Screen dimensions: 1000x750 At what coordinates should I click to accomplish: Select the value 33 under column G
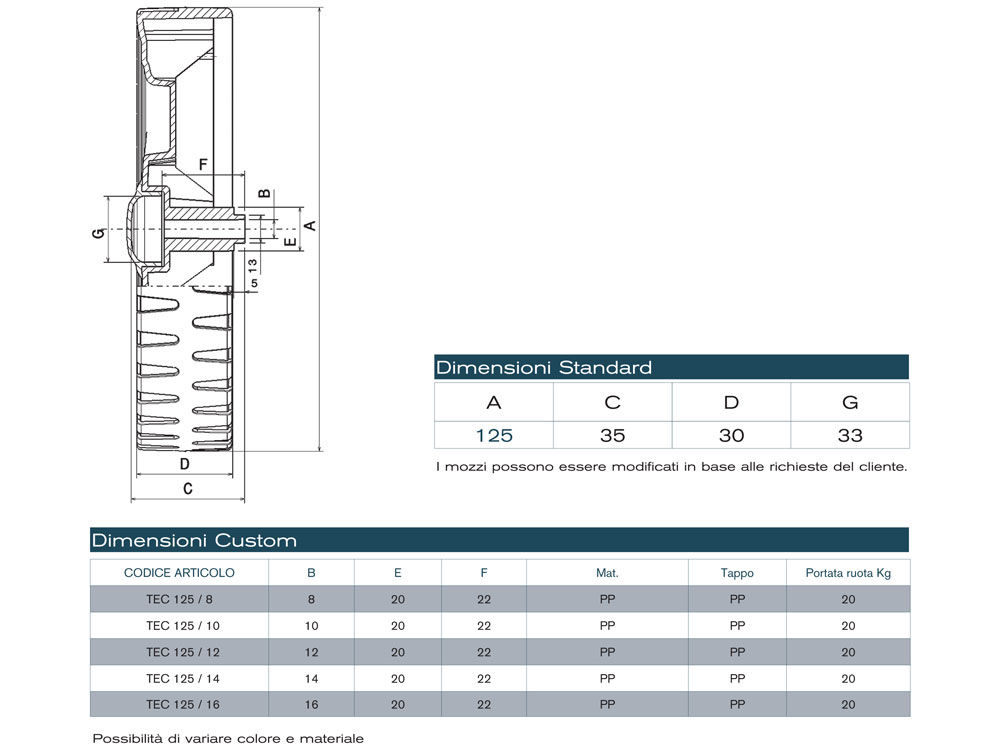[x=850, y=435]
